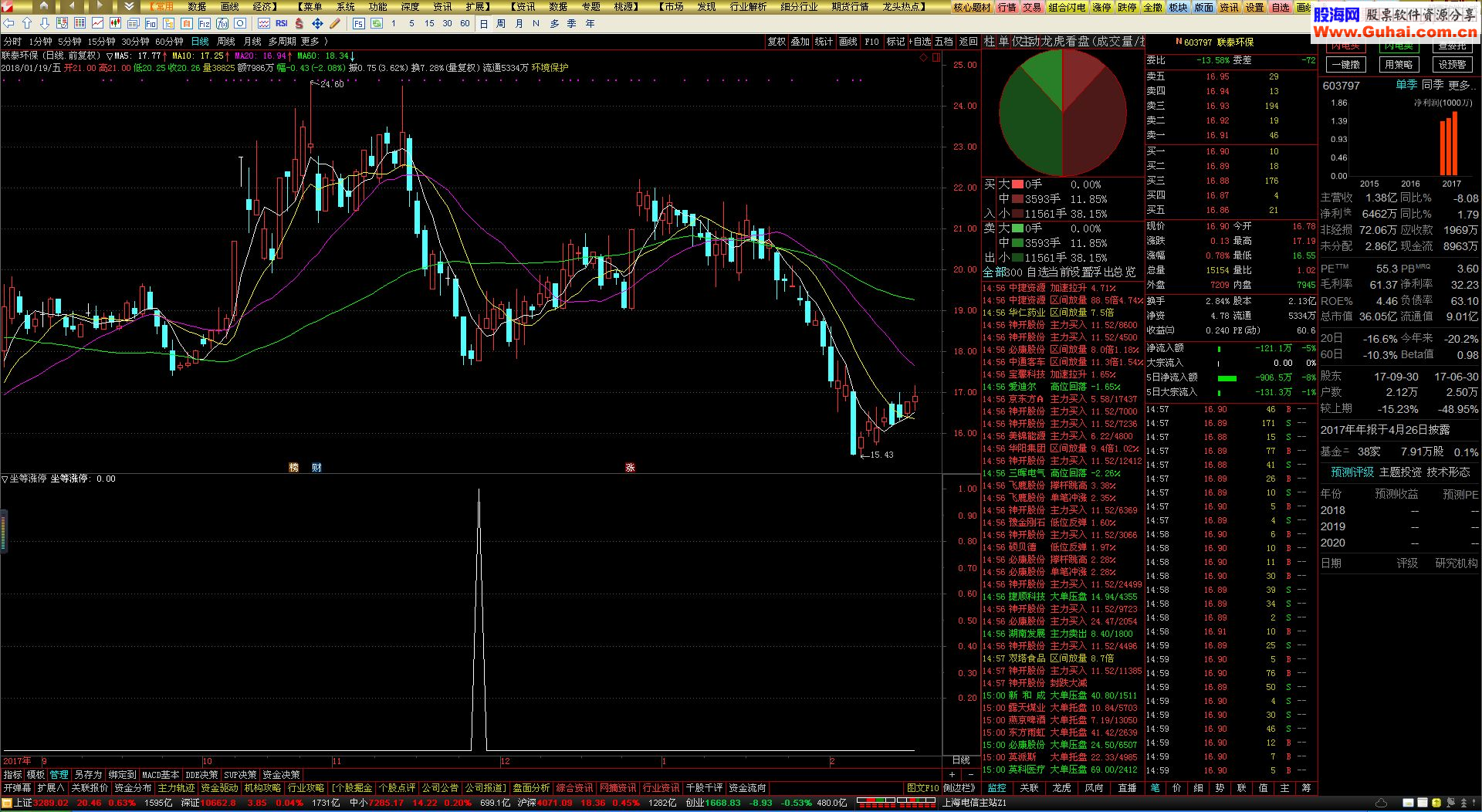1482x812 pixels.
Task: Switch to 主题投资 tab
Action: pyautogui.click(x=1400, y=472)
